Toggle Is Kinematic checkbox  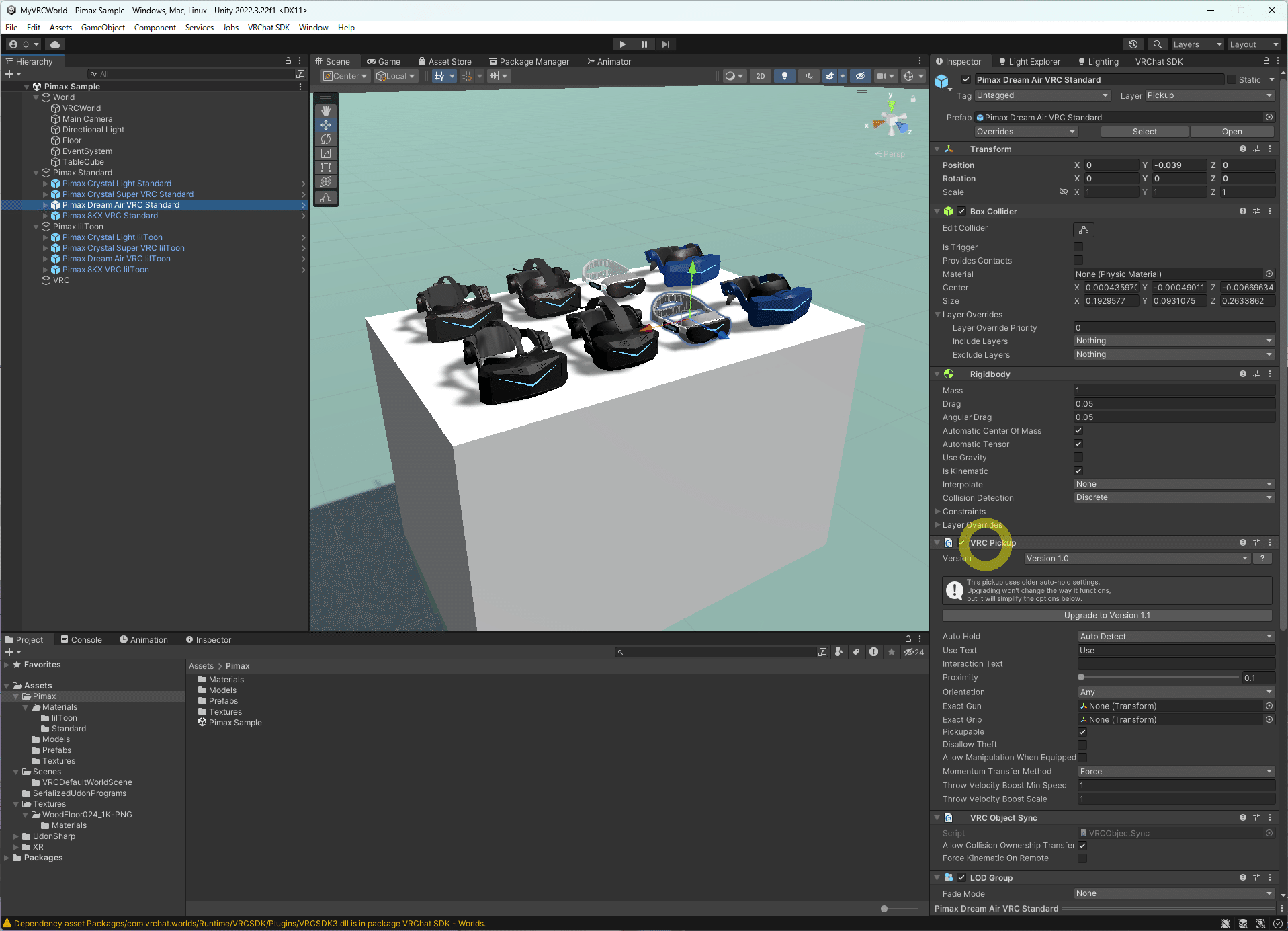click(x=1078, y=471)
